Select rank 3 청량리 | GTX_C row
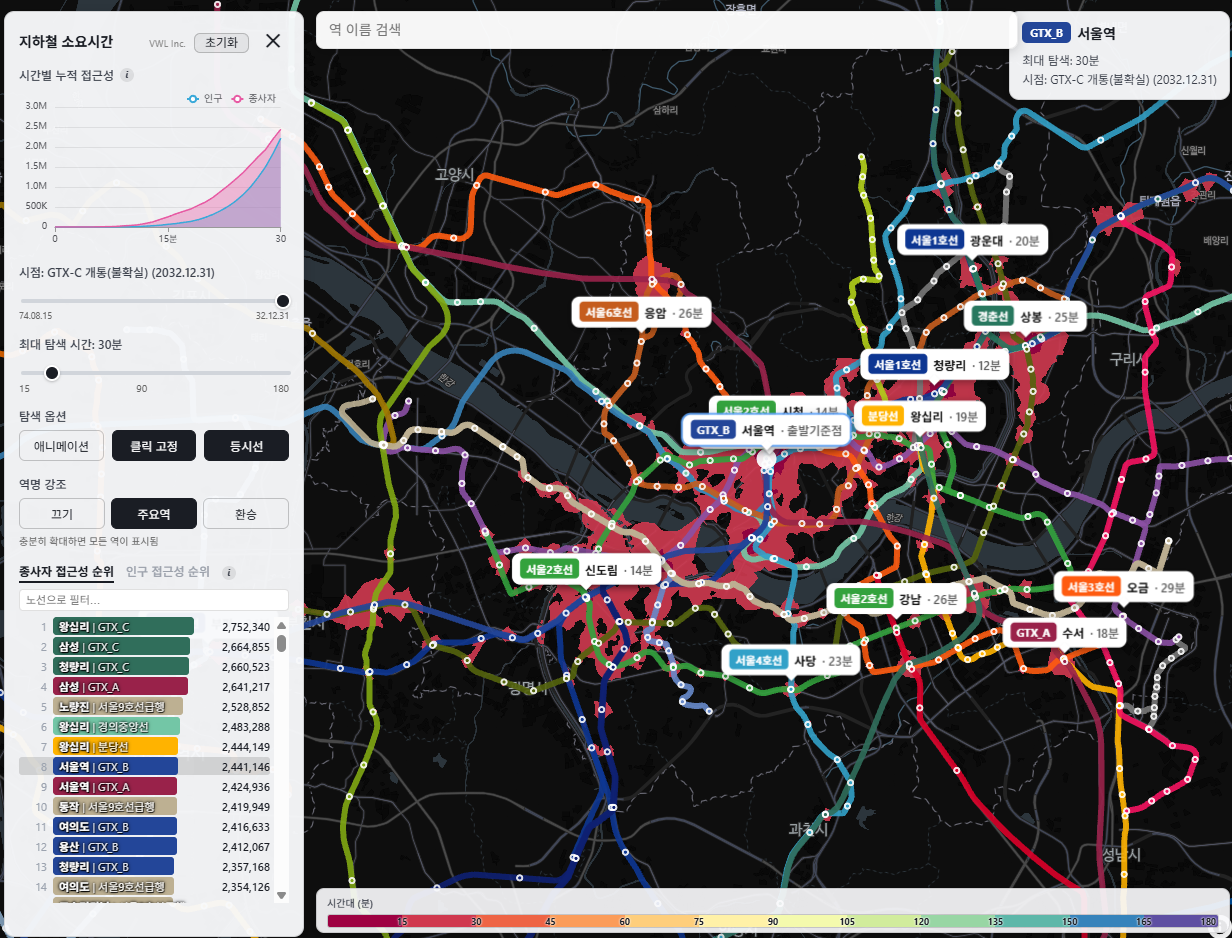 pyautogui.click(x=146, y=667)
